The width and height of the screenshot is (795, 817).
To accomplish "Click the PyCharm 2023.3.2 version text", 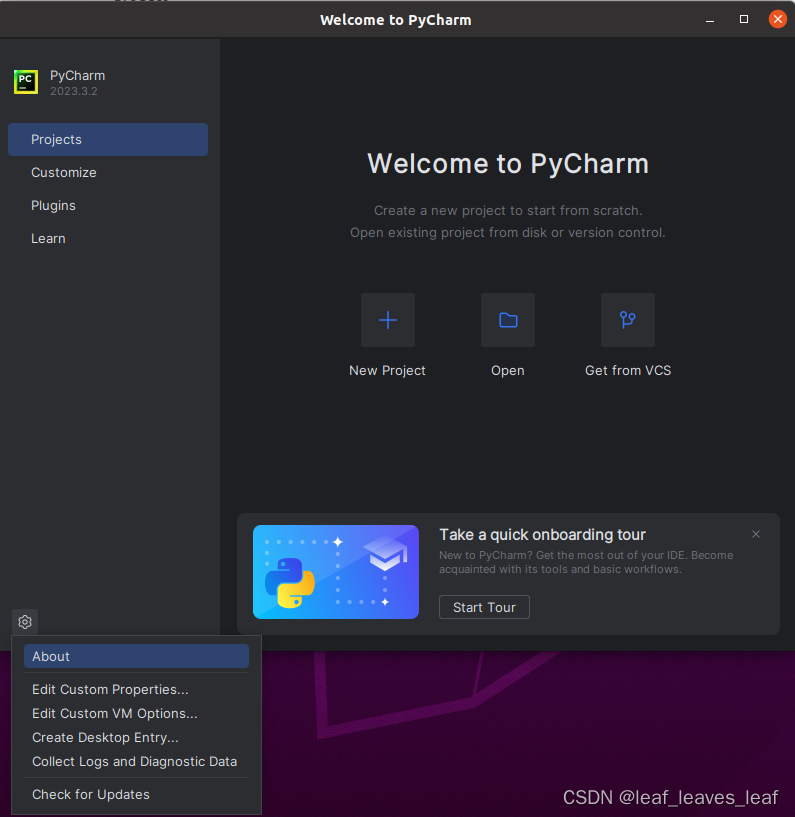I will tap(73, 91).
